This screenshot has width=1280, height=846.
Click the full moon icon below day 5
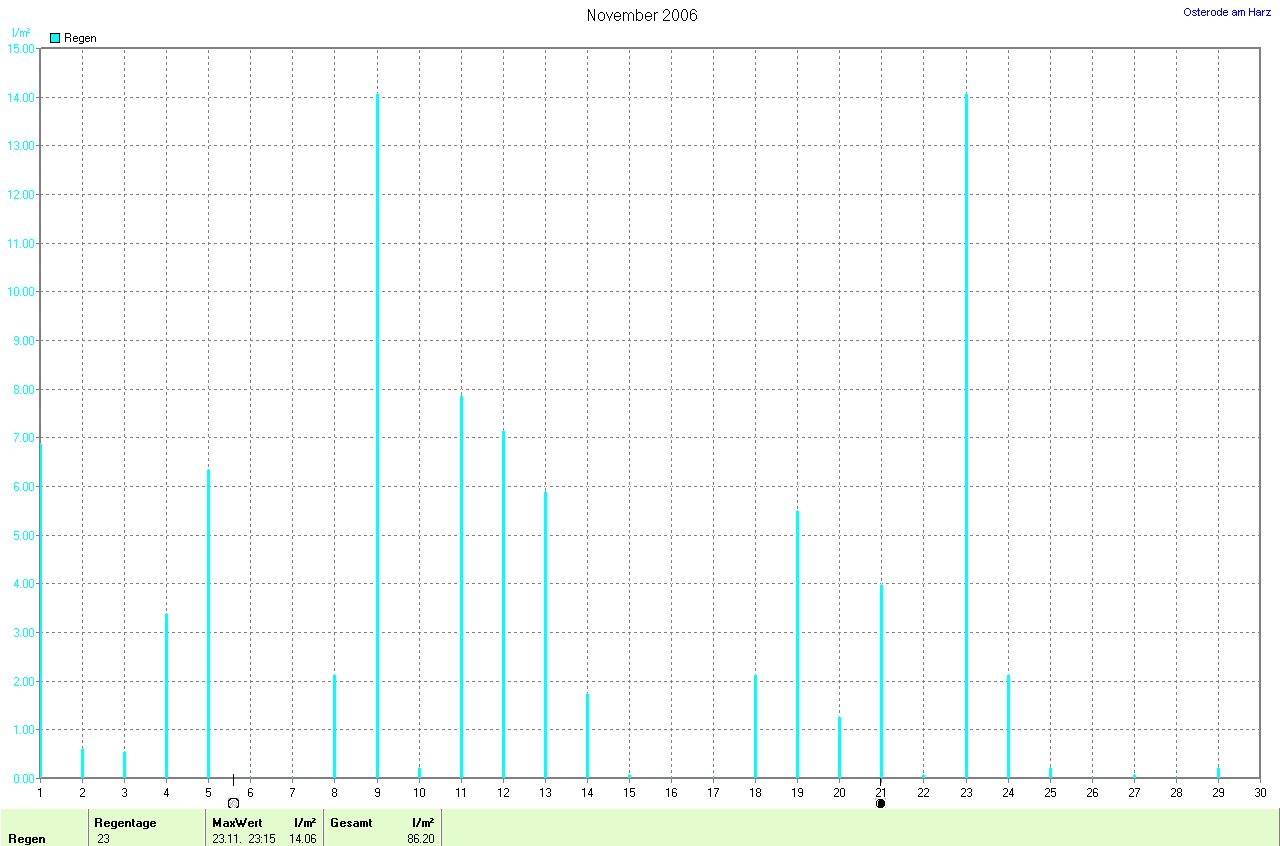233,803
